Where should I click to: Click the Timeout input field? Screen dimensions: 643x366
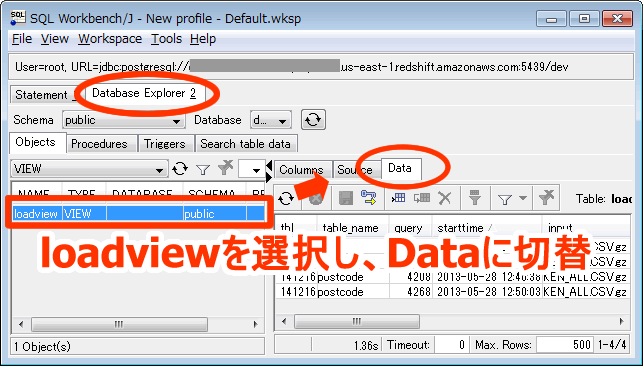coord(451,345)
